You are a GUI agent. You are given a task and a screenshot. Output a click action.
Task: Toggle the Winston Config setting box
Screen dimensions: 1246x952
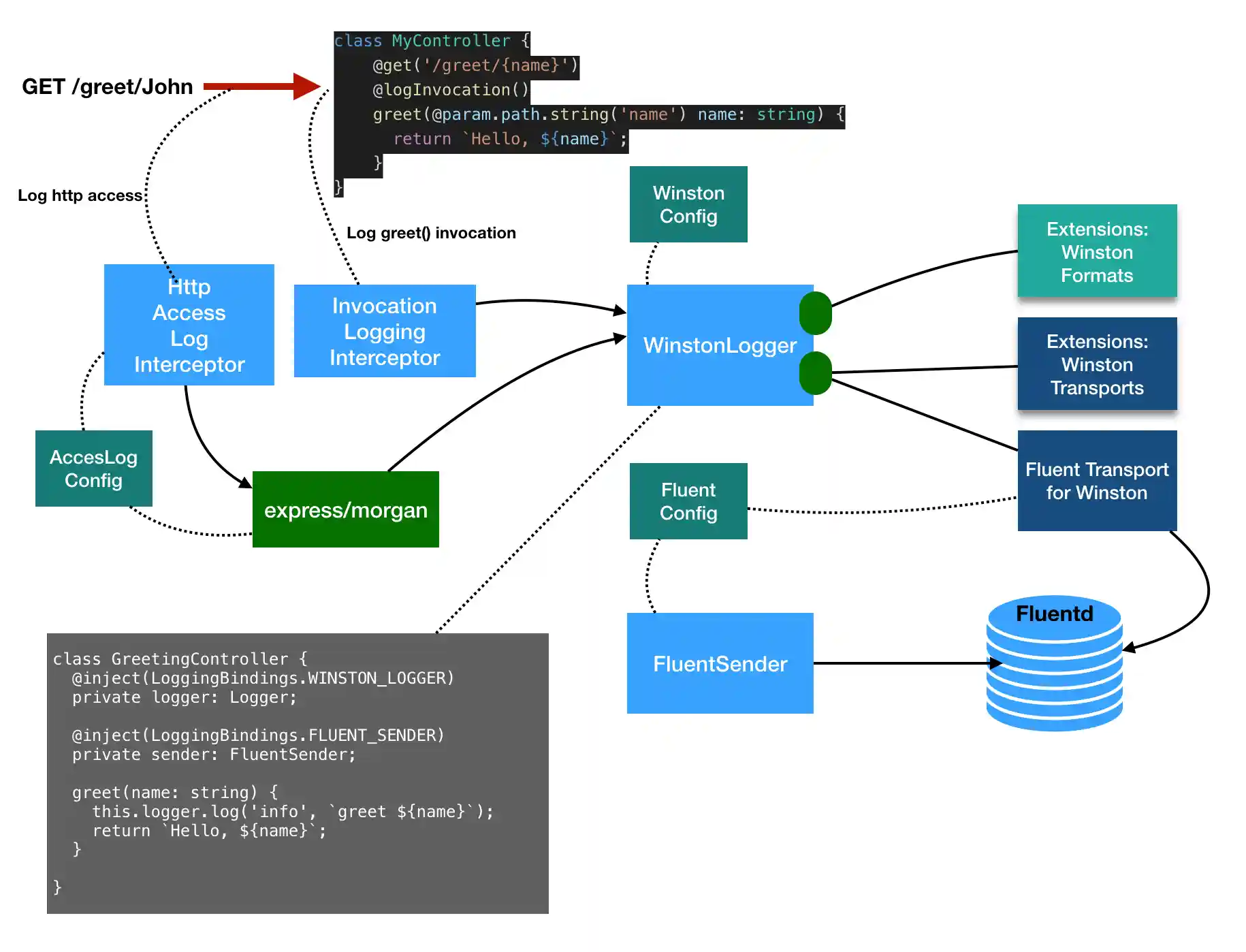click(688, 204)
